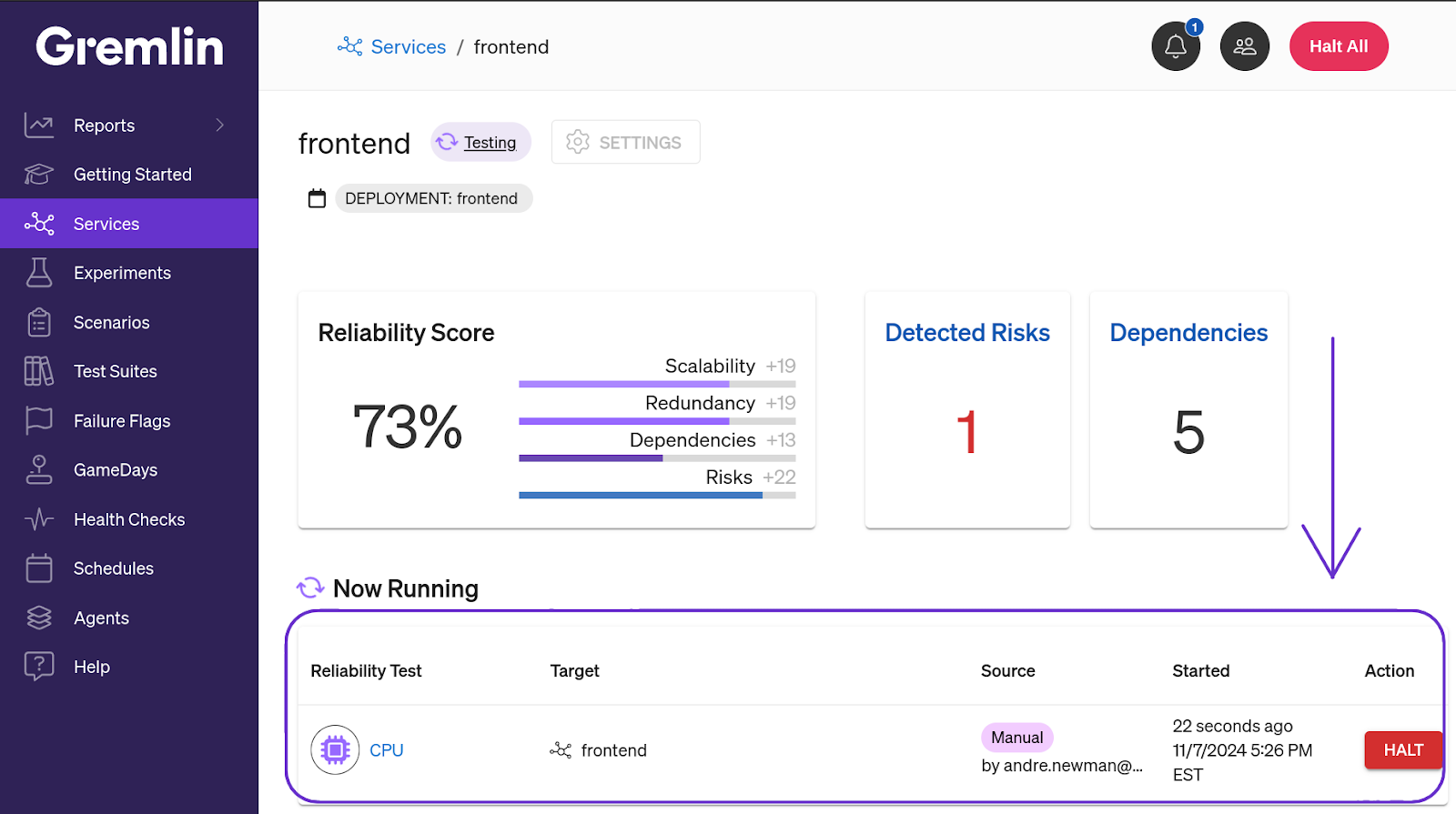Open the Schedules page
The width and height of the screenshot is (1456, 814).
pos(128,568)
